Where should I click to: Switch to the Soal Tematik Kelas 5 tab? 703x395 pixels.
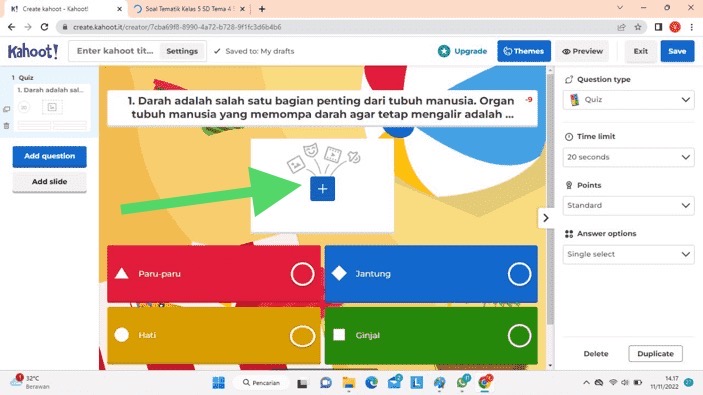point(190,9)
